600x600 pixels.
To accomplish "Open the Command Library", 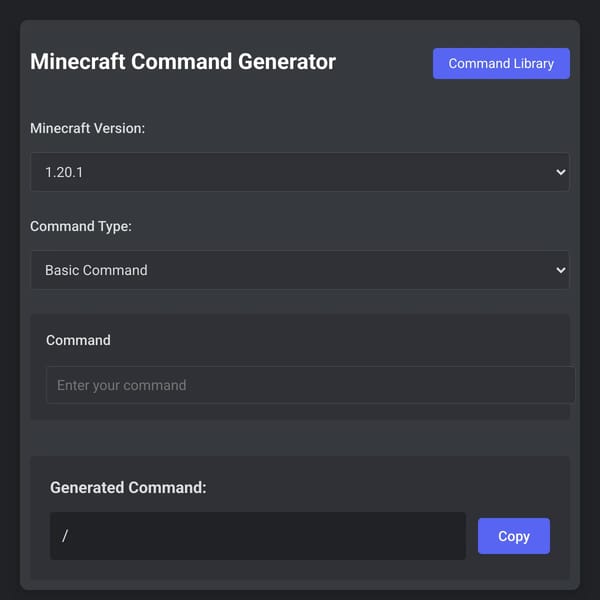I will (501, 64).
